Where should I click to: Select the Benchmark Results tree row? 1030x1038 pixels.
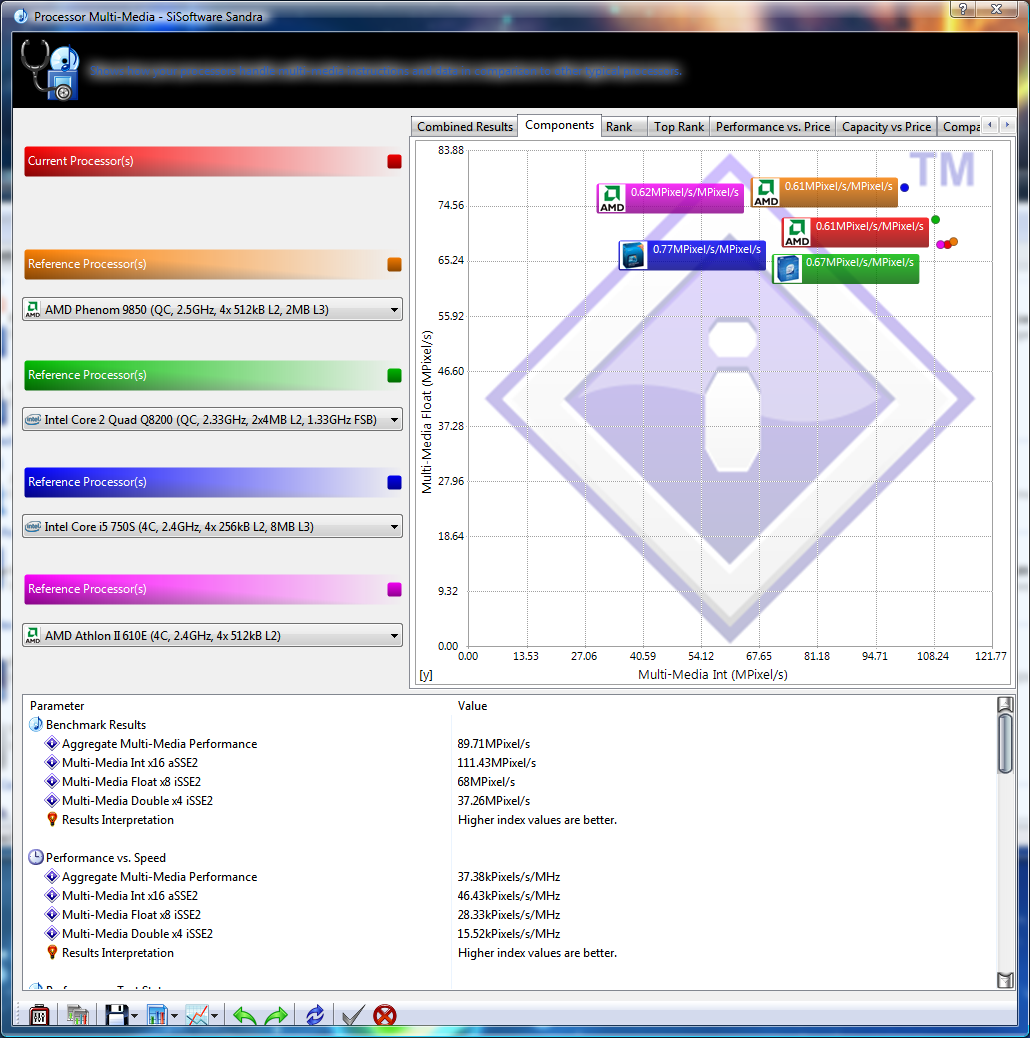tap(96, 725)
